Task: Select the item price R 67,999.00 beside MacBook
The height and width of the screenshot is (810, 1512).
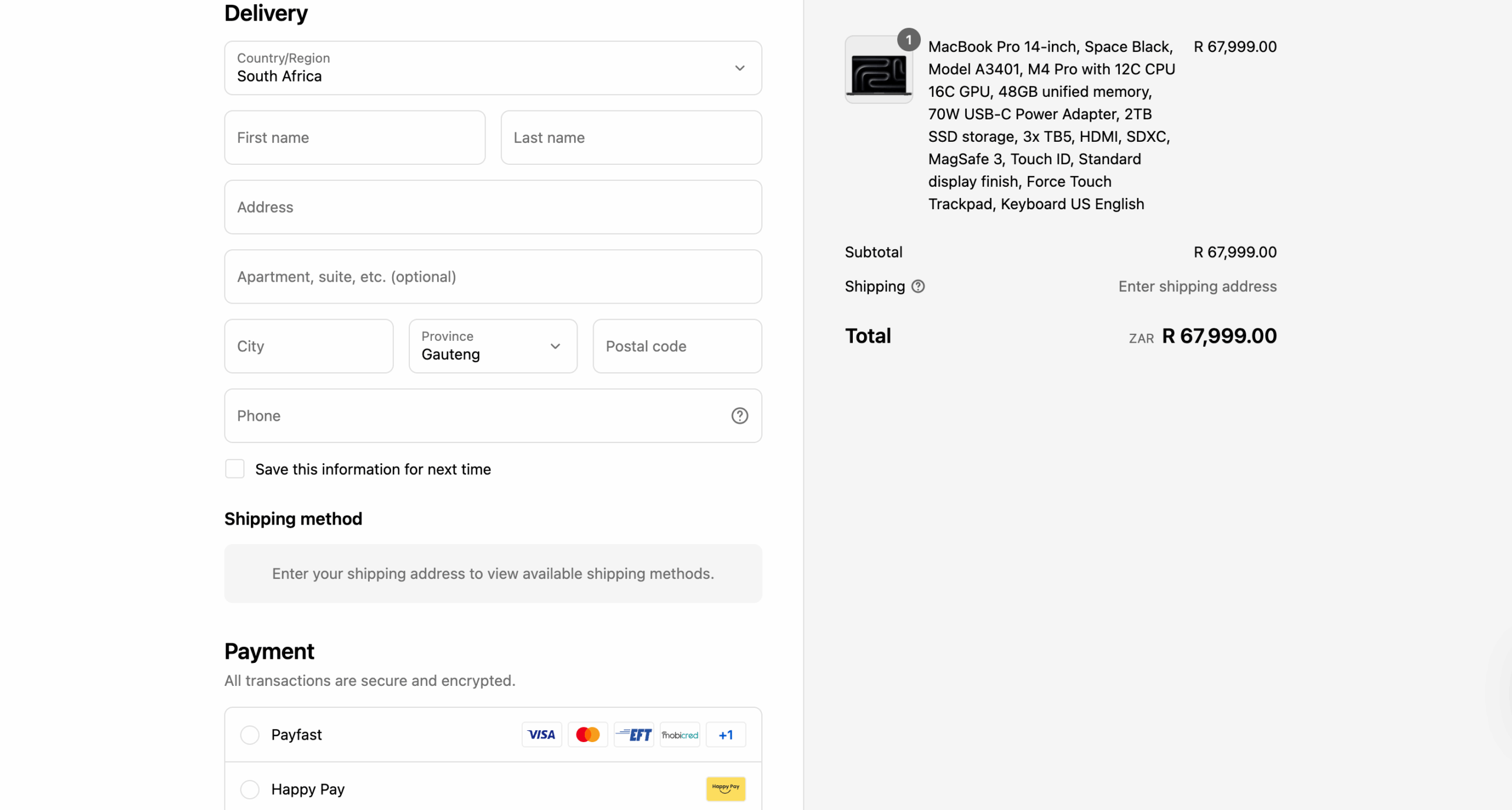Action: [1235, 47]
